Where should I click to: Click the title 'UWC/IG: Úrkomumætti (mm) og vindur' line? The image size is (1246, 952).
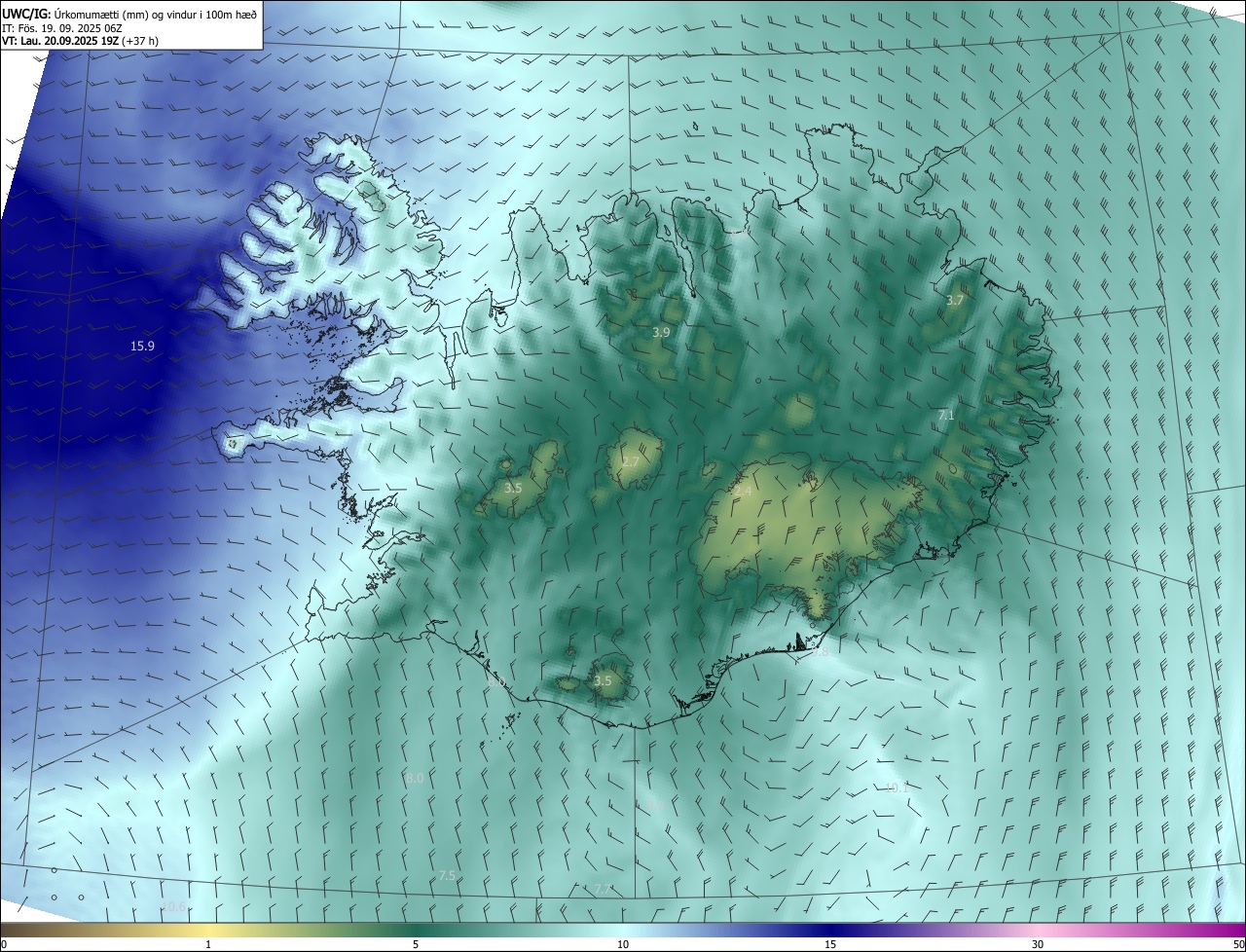pyautogui.click(x=129, y=13)
